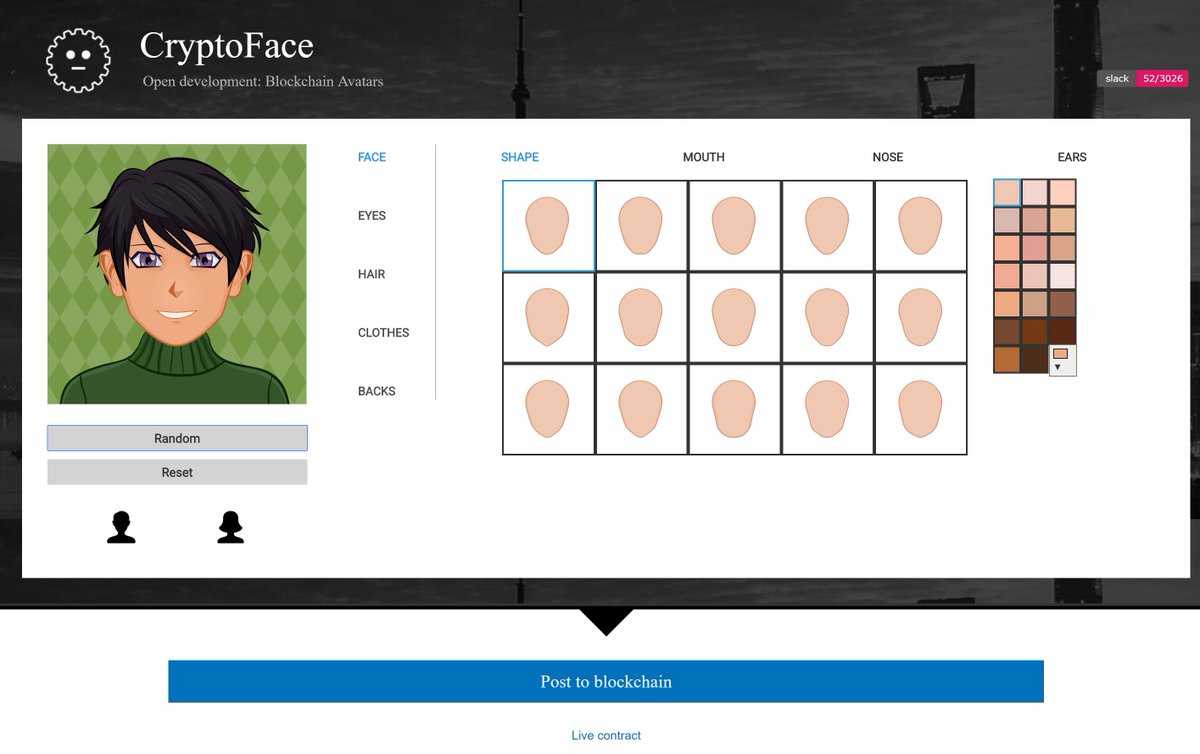Select the swatch in sixth row, middle column
Screen dimensions: 1200x754
point(1035,331)
